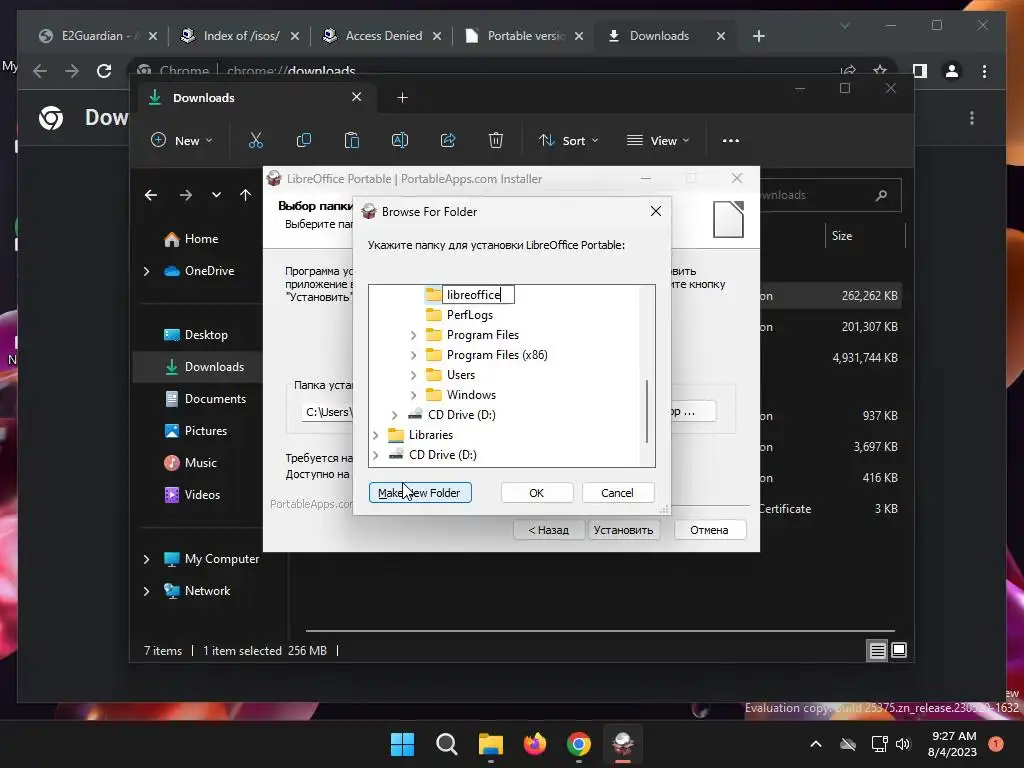Click the Cut scissors icon in File Explorer
The width and height of the screenshot is (1024, 768).
(x=255, y=140)
